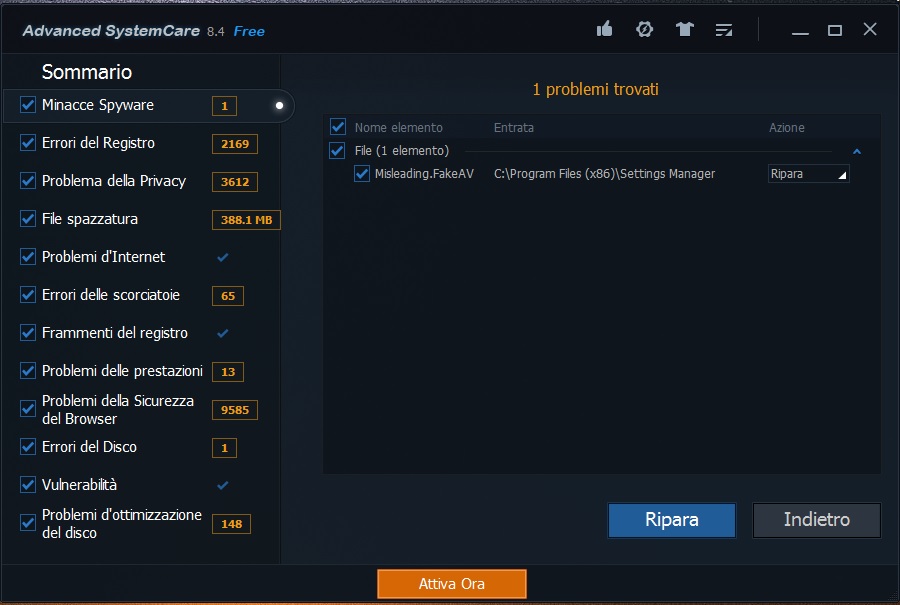Select the Problemi d'Internet category
This screenshot has height=605, width=900.
[103, 257]
